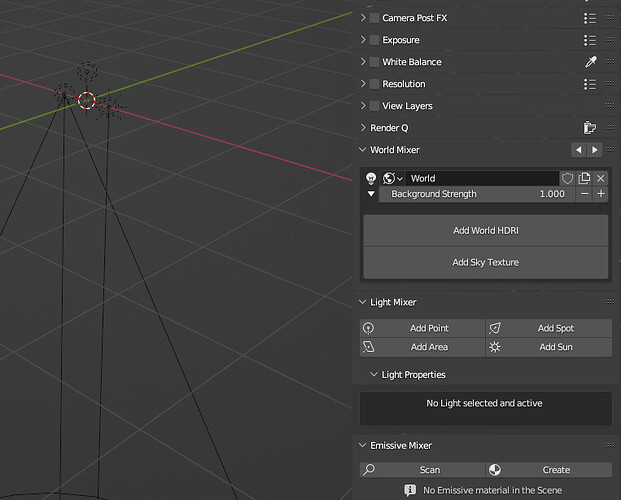Click the Render Q clipboard icon

pos(590,128)
